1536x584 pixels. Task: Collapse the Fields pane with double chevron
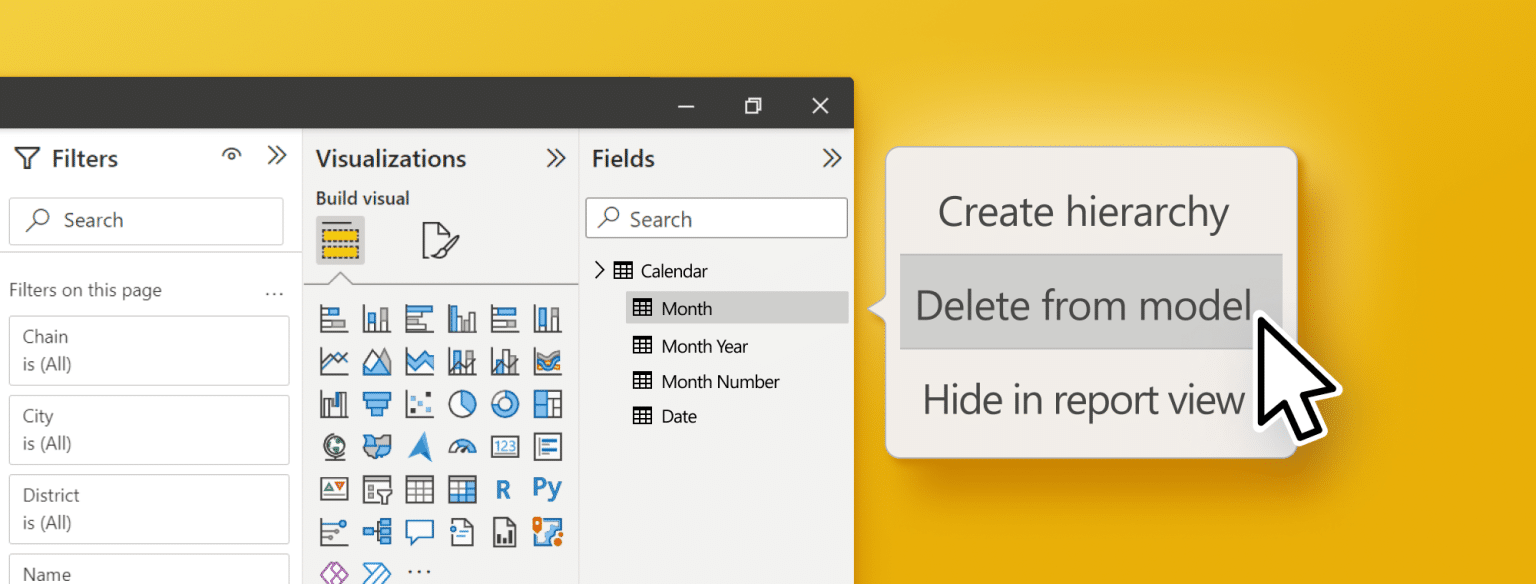(831, 157)
